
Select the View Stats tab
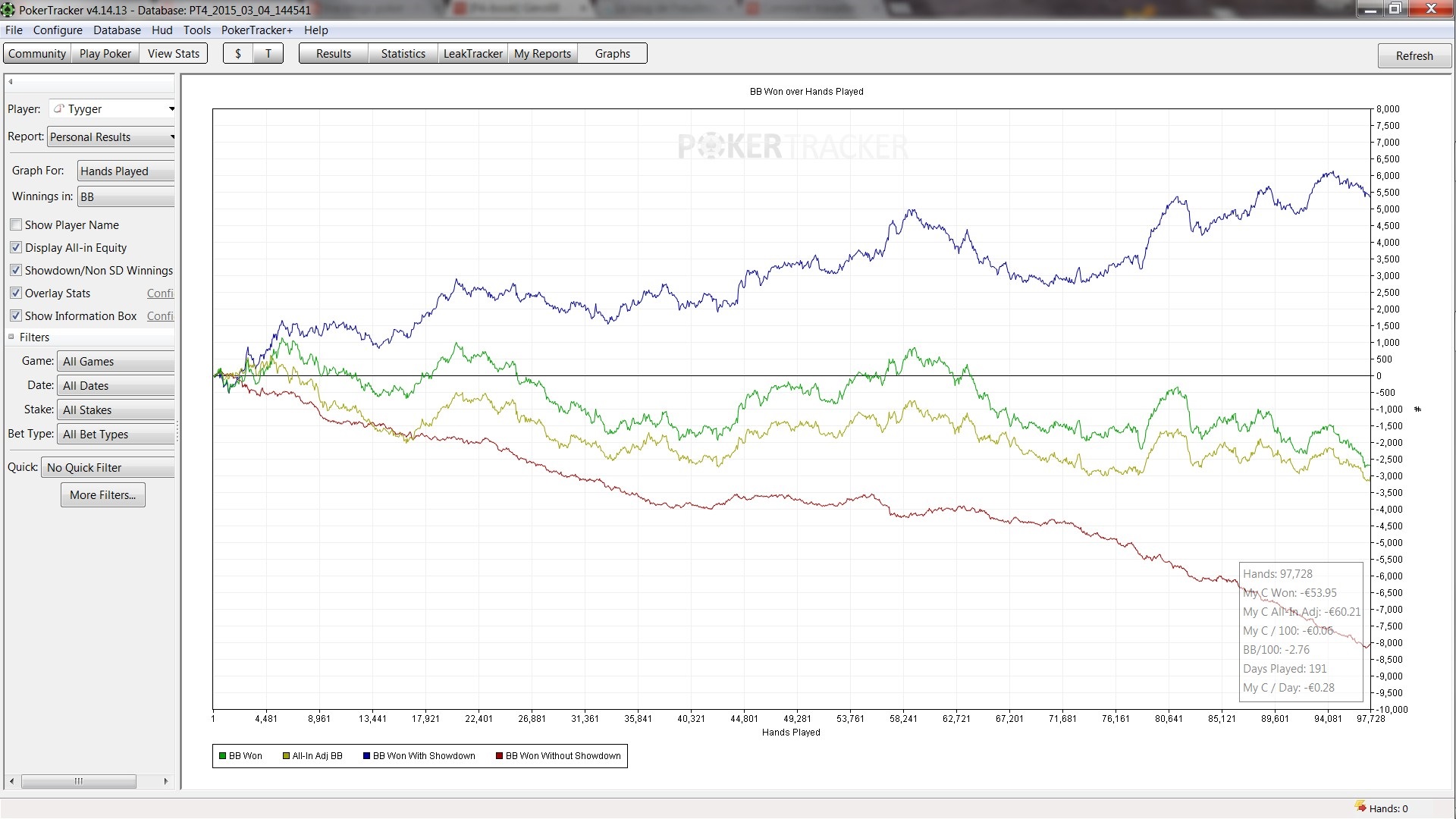(174, 54)
